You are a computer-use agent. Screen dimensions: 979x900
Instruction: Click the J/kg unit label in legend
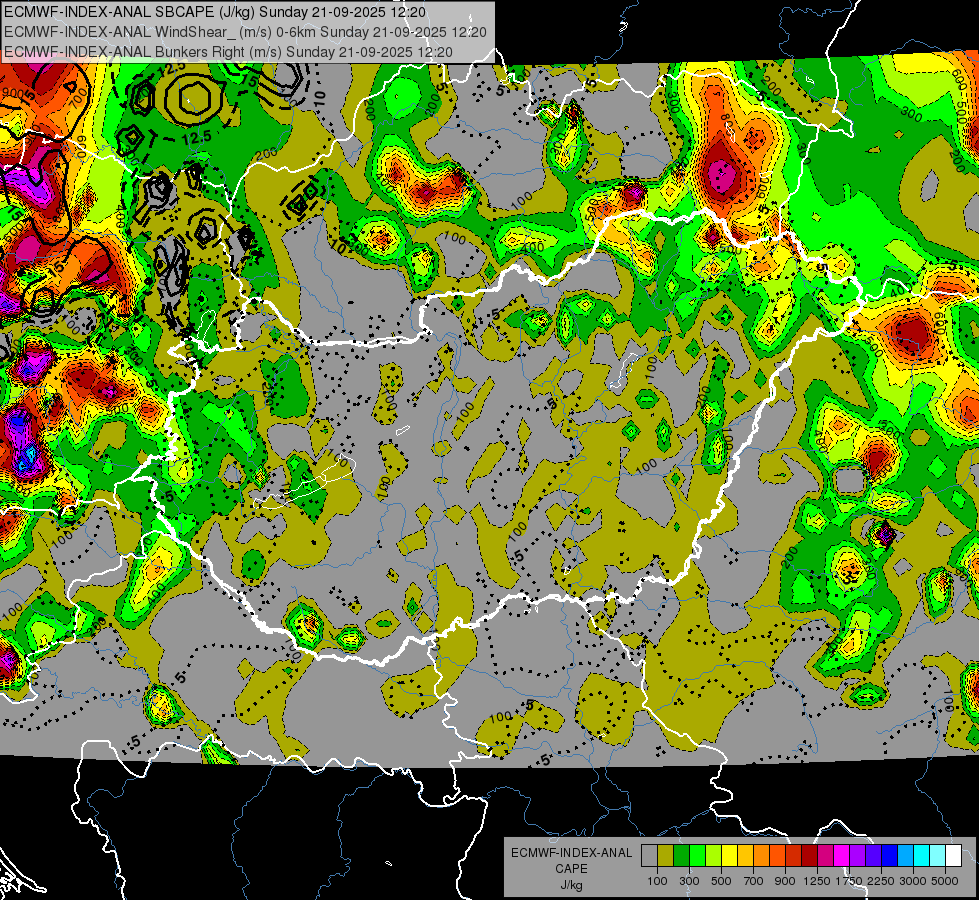tap(571, 884)
